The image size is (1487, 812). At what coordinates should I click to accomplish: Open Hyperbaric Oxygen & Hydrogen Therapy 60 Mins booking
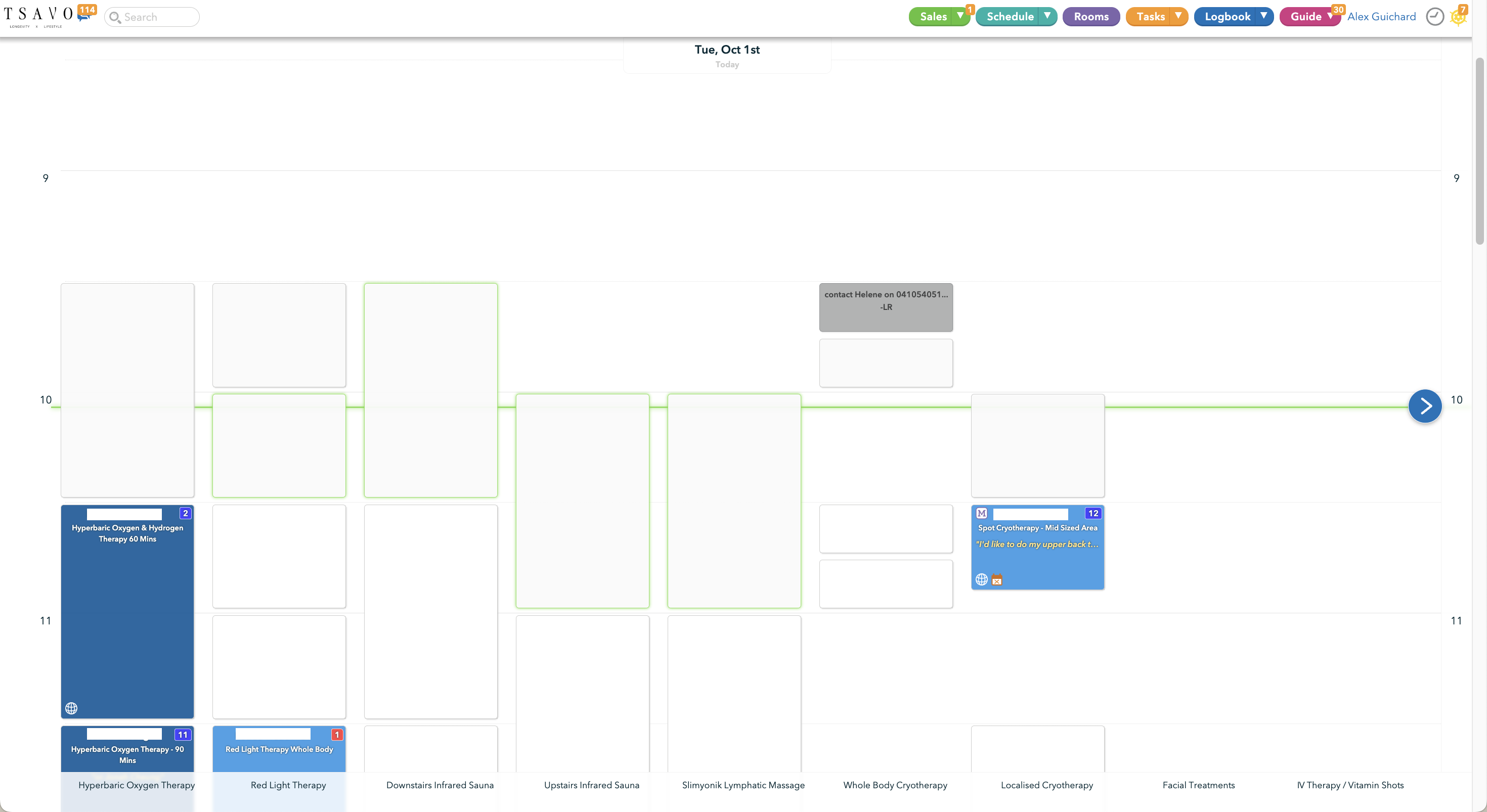pyautogui.click(x=127, y=612)
